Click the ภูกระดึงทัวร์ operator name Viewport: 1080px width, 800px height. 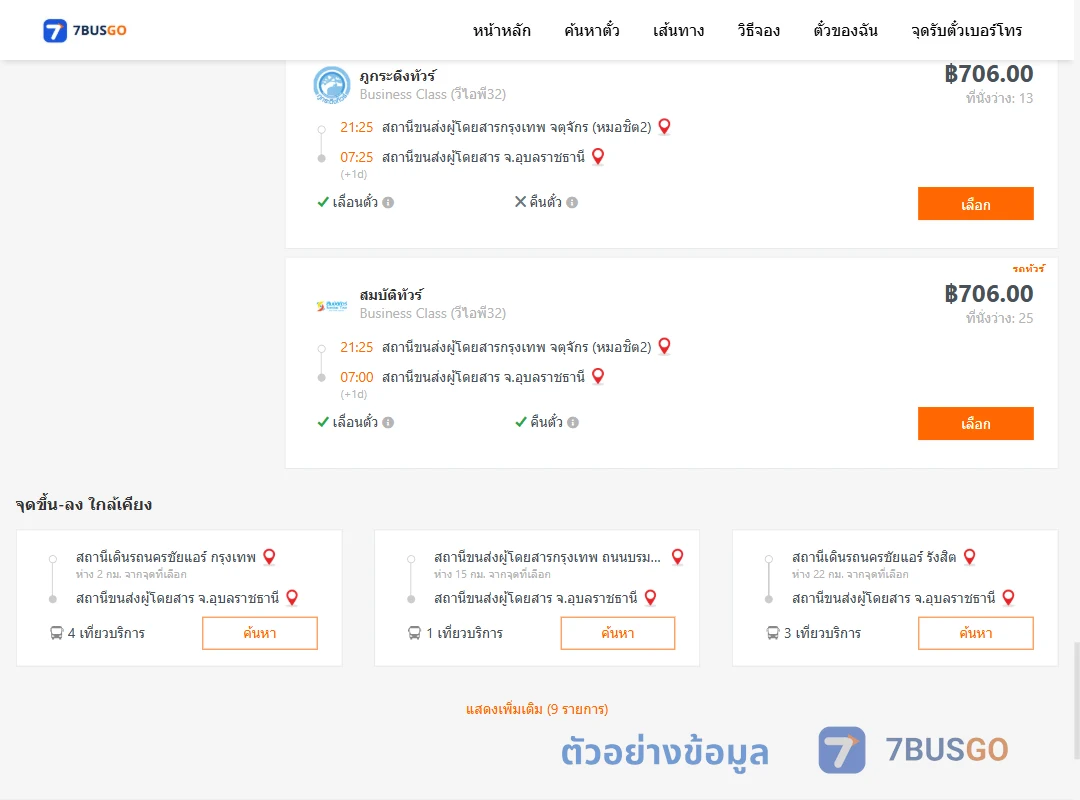[x=397, y=76]
